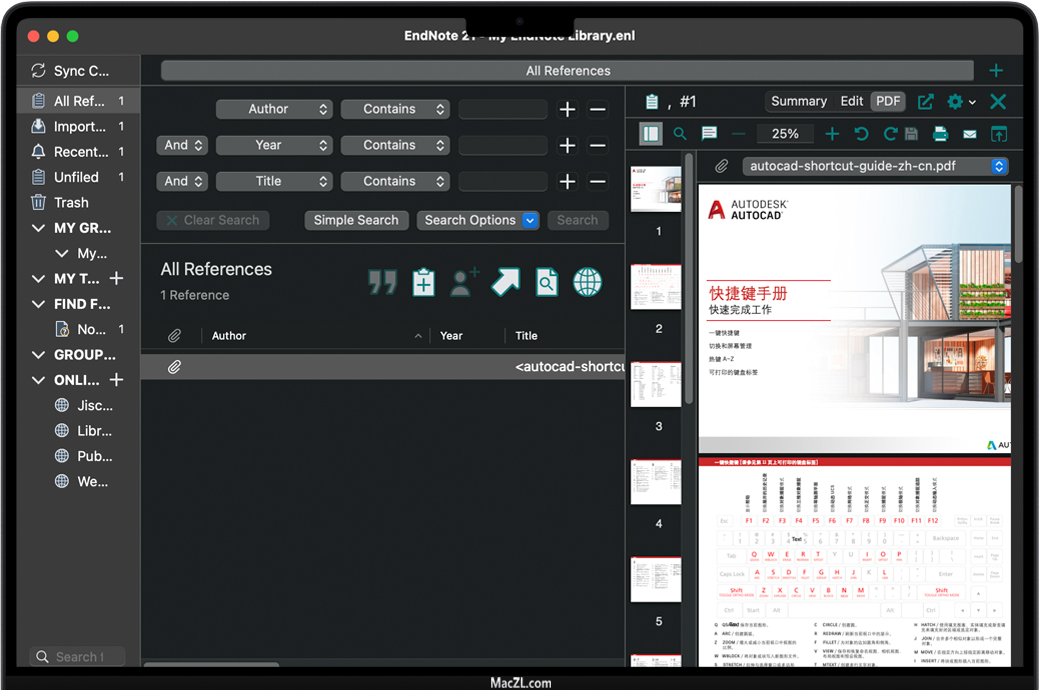
Task: Click the print PDF icon
Action: point(940,134)
